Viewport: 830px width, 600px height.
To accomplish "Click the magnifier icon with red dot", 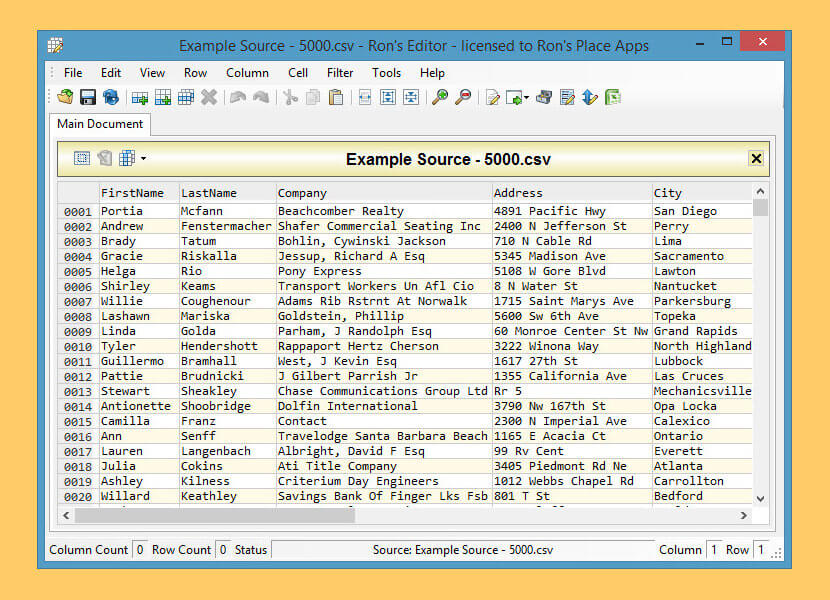I will pyautogui.click(x=463, y=97).
